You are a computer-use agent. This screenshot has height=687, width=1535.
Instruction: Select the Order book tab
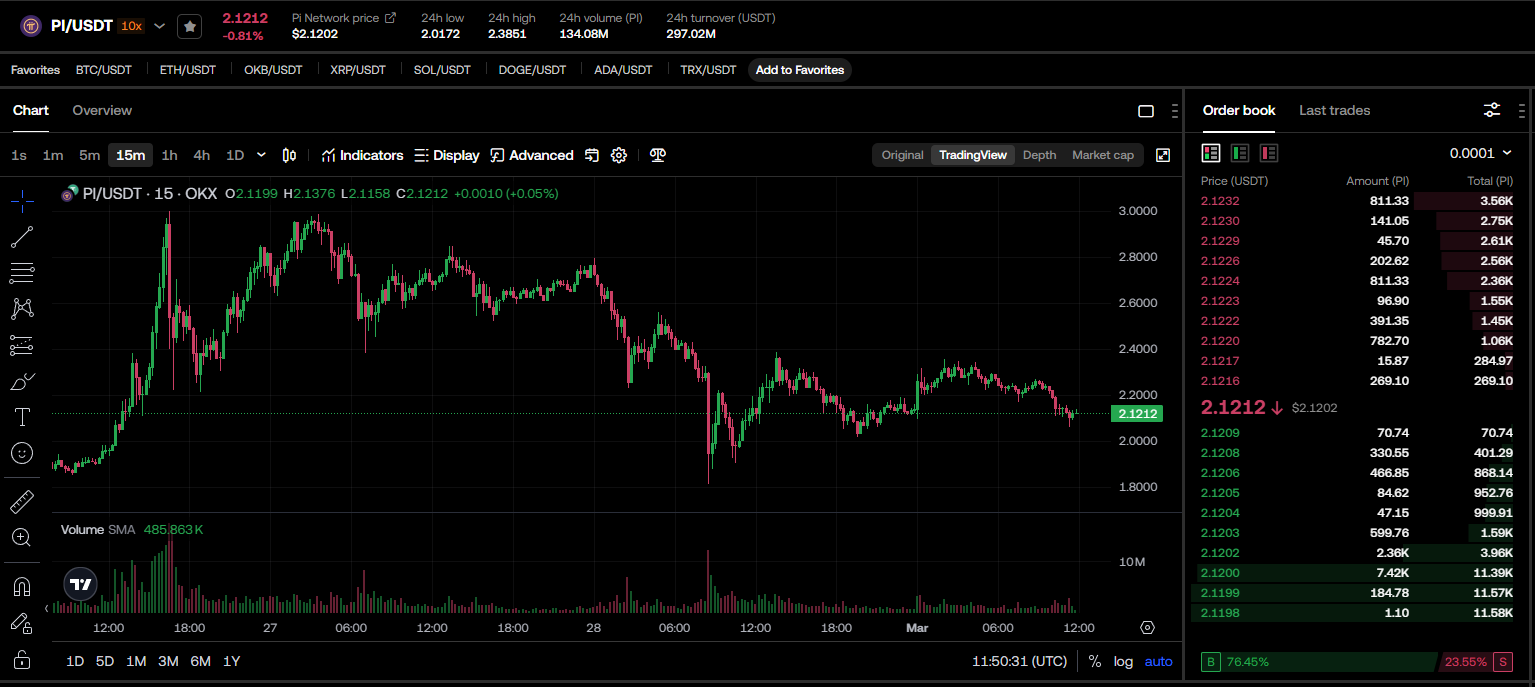tap(1239, 110)
